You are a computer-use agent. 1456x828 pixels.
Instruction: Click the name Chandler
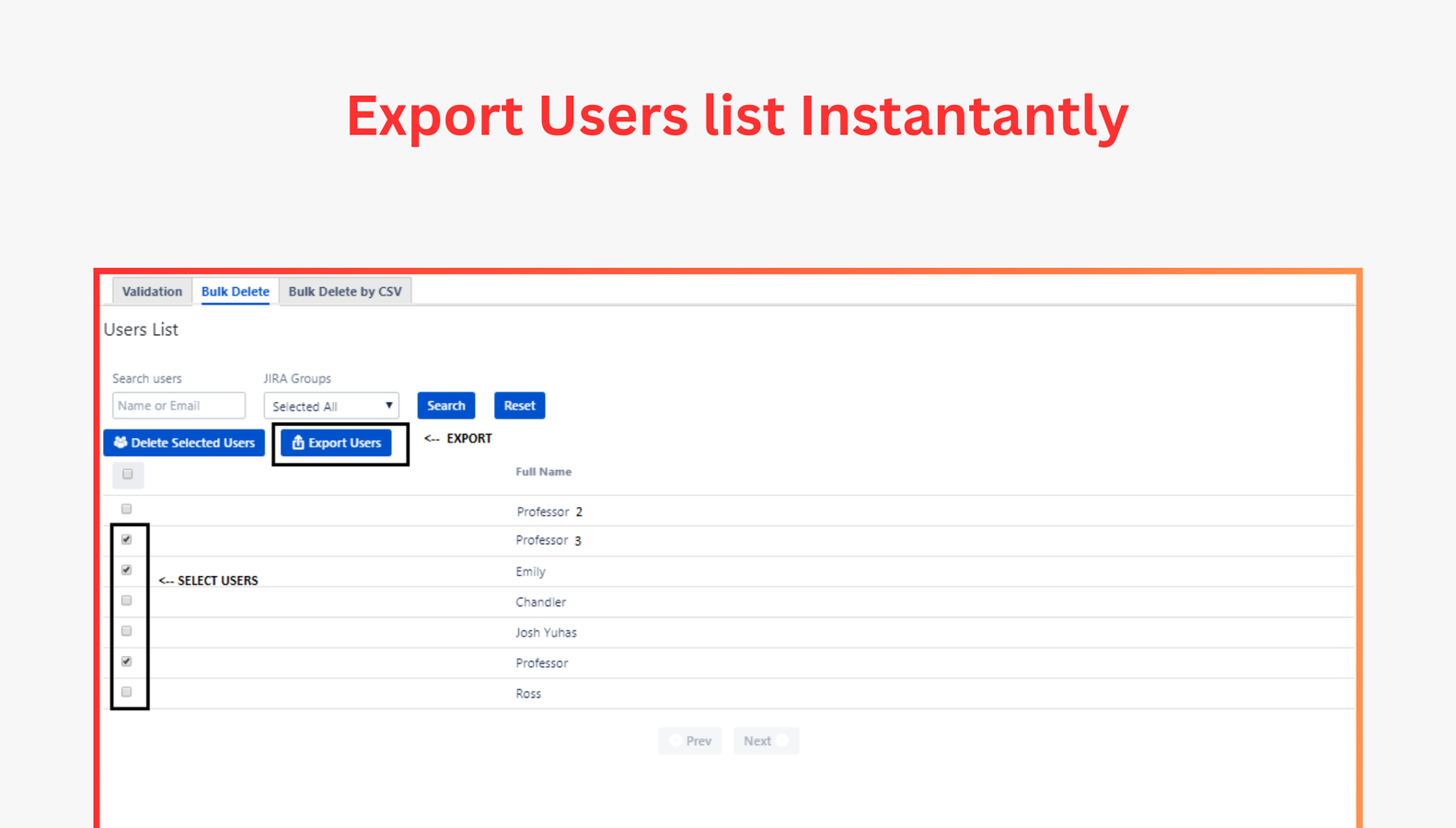point(540,602)
